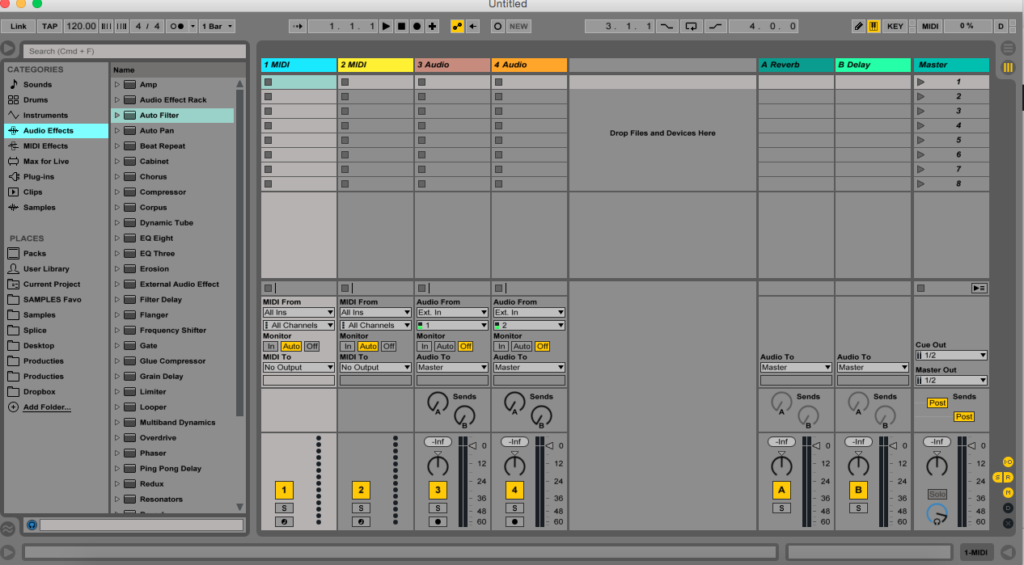1024x565 pixels.
Task: Toggle KEY map mode switch
Action: pos(895,26)
